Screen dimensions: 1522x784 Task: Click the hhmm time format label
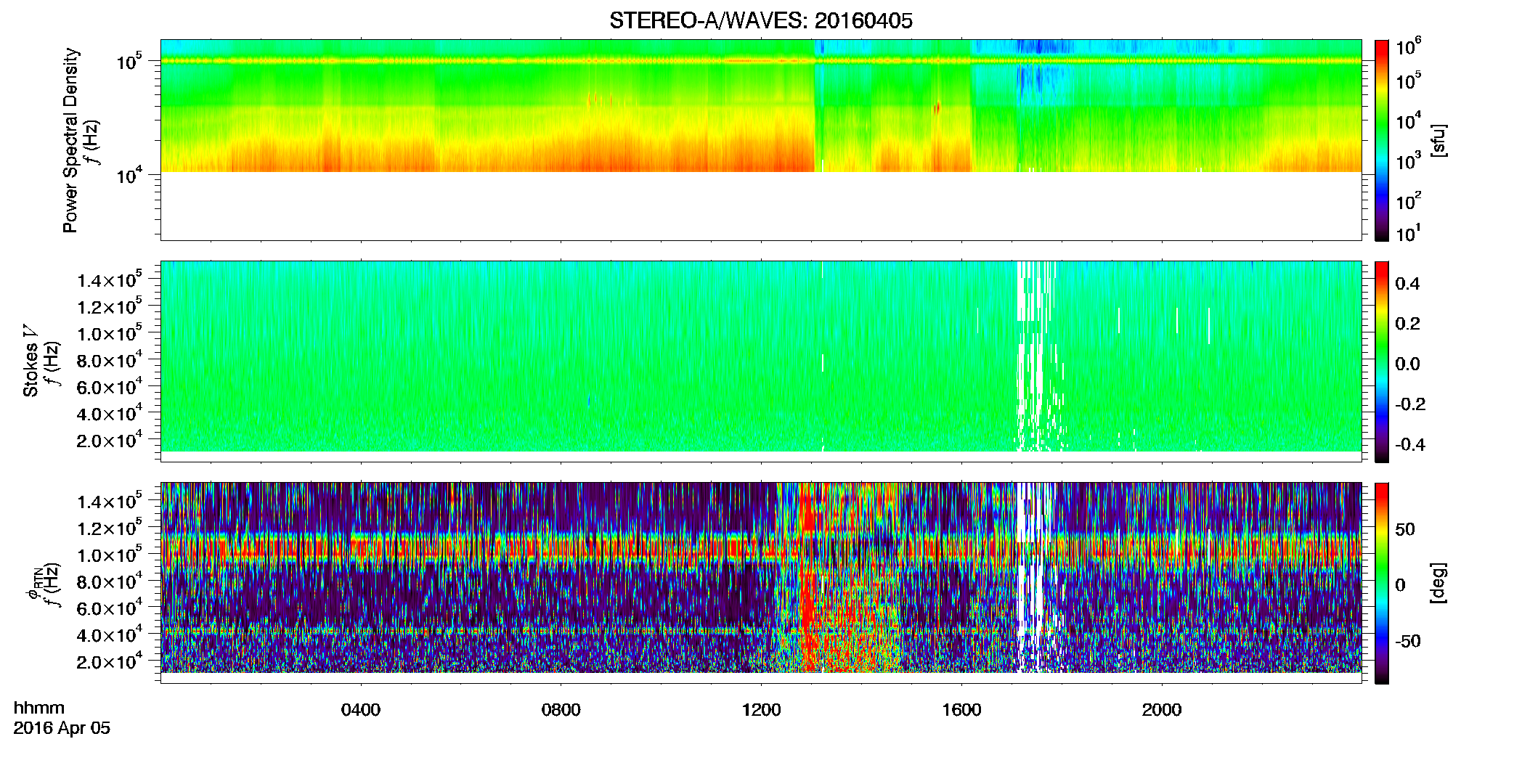pyautogui.click(x=39, y=708)
